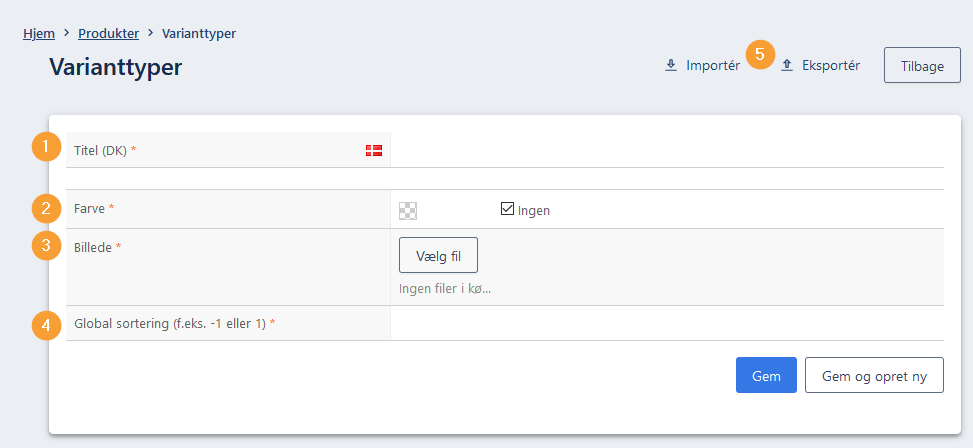Image resolution: width=973 pixels, height=448 pixels.
Task: Click orange numbered marker 1
Action: (x=47, y=147)
